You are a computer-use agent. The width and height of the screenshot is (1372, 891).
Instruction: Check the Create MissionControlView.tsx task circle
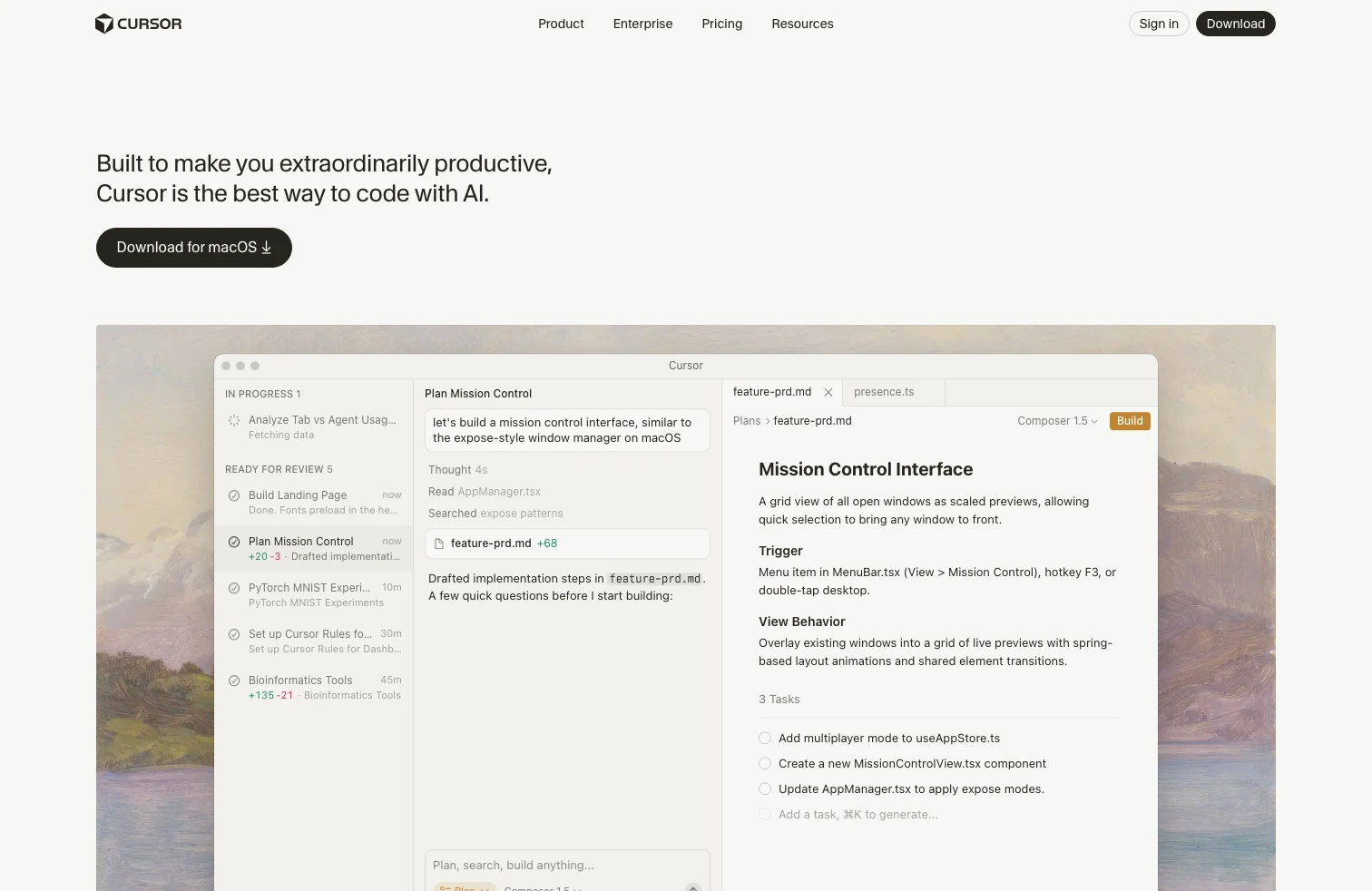[x=765, y=764]
